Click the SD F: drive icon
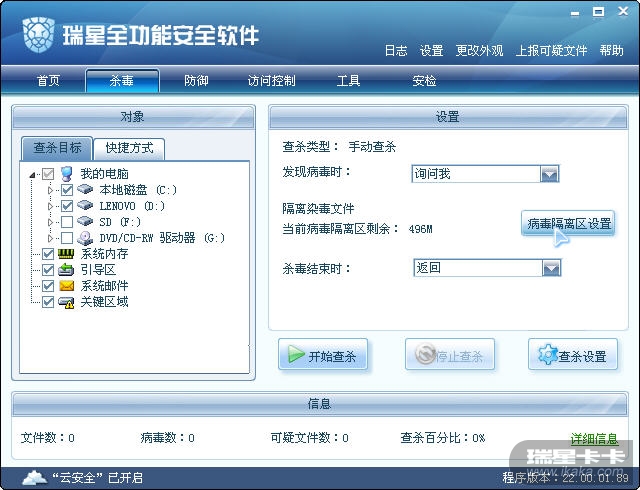 tap(85, 221)
